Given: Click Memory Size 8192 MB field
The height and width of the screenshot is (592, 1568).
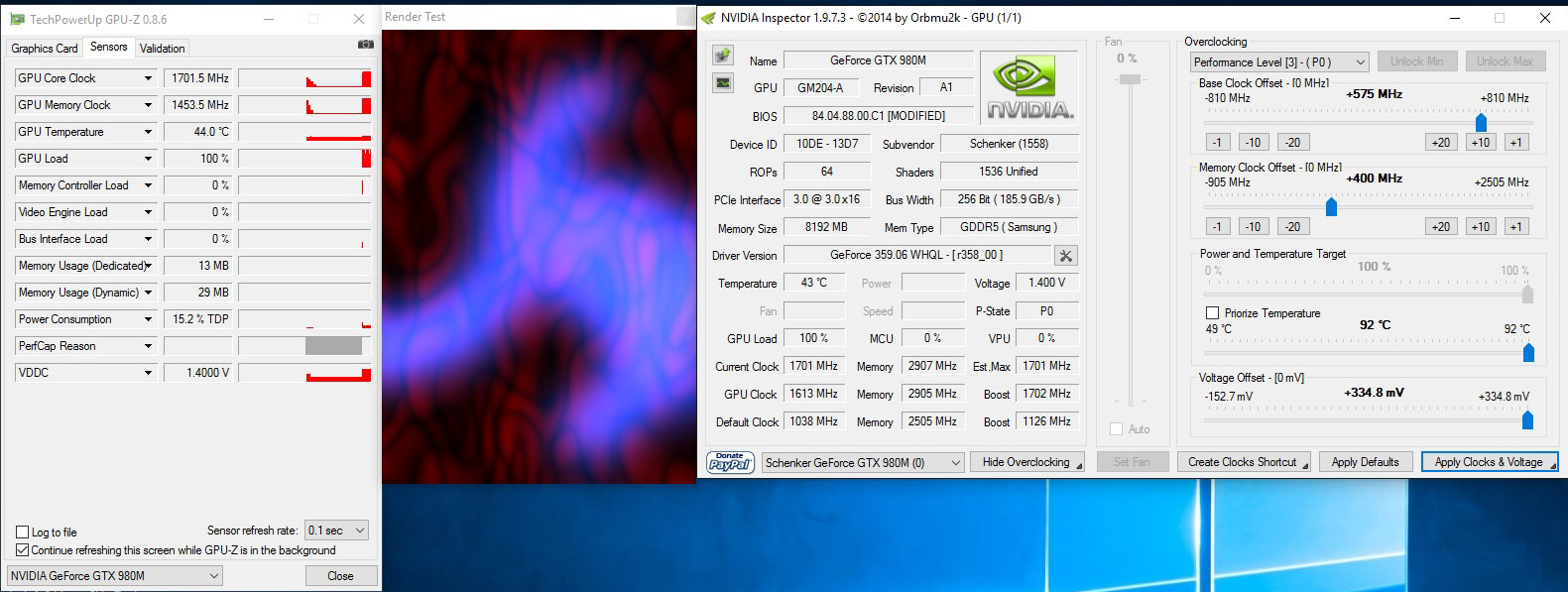Looking at the screenshot, I should [x=826, y=227].
